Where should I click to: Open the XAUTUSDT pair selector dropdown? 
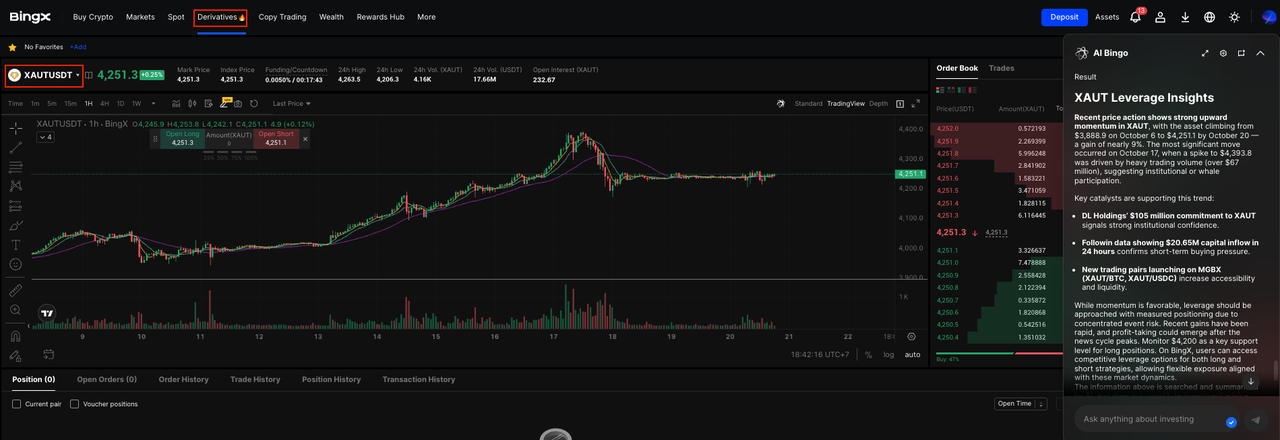click(x=44, y=75)
